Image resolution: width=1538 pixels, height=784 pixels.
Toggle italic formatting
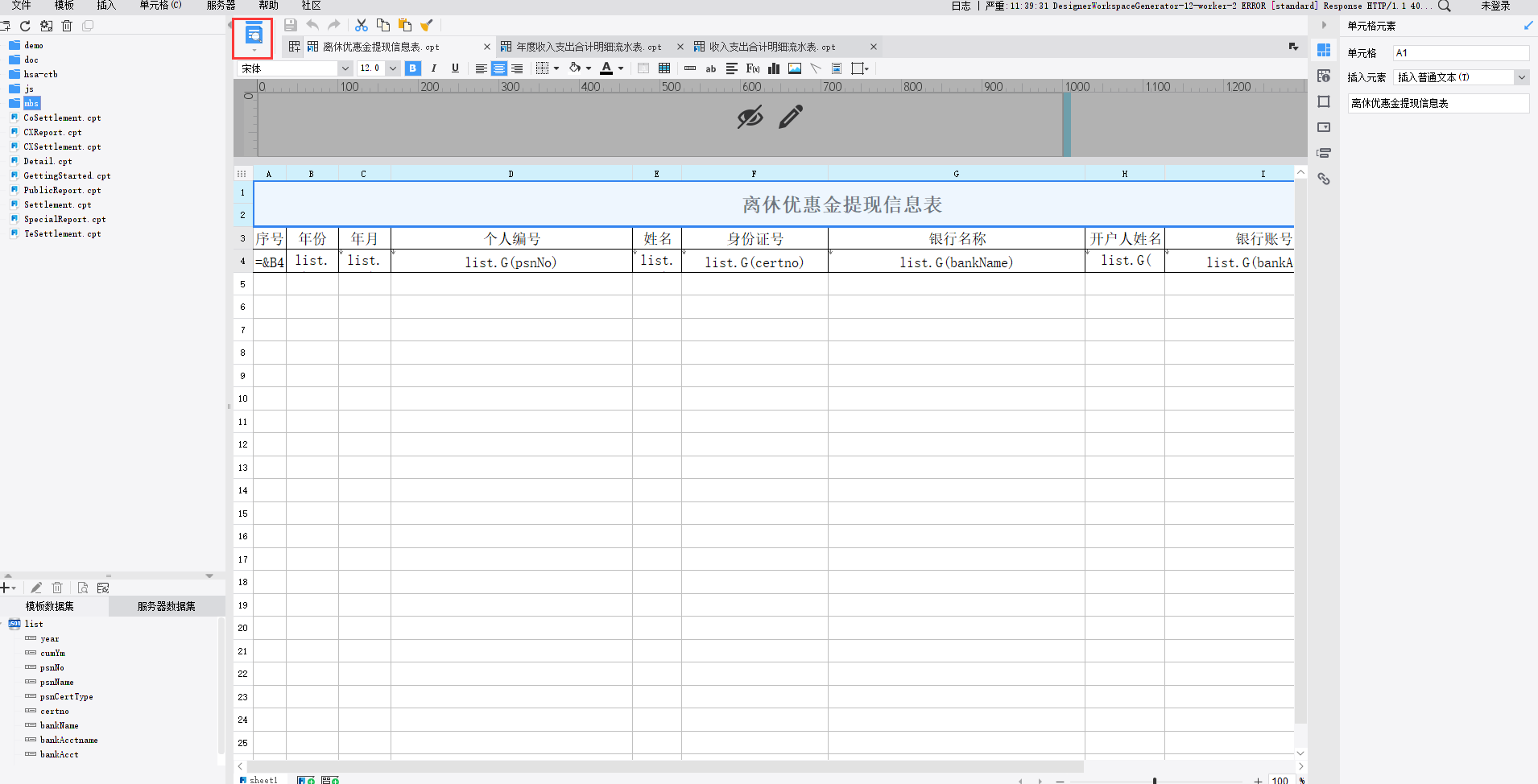(x=434, y=68)
